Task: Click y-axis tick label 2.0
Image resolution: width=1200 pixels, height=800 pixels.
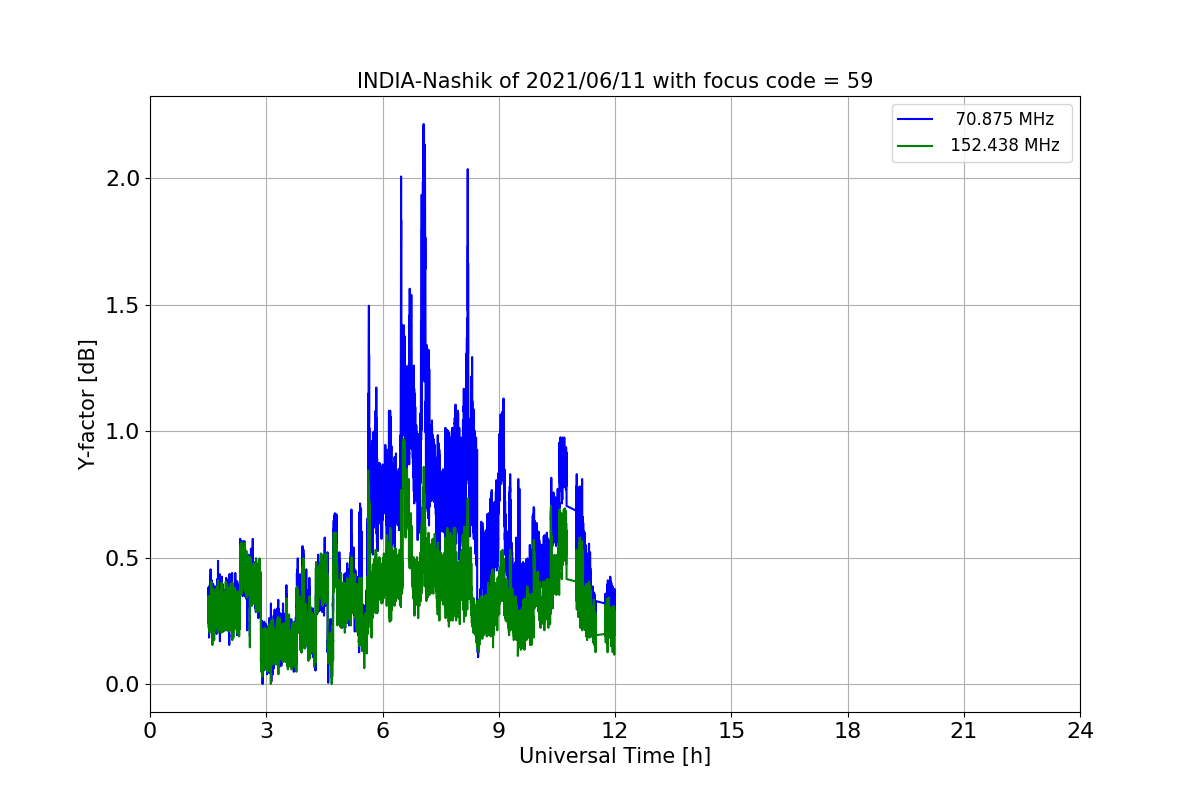Action: (x=122, y=178)
